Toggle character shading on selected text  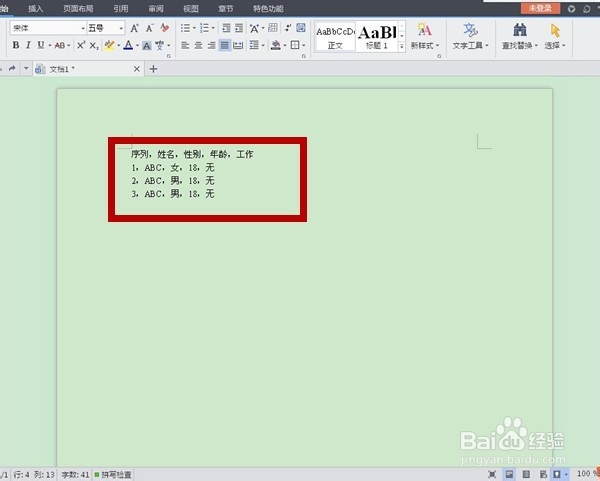[147, 46]
